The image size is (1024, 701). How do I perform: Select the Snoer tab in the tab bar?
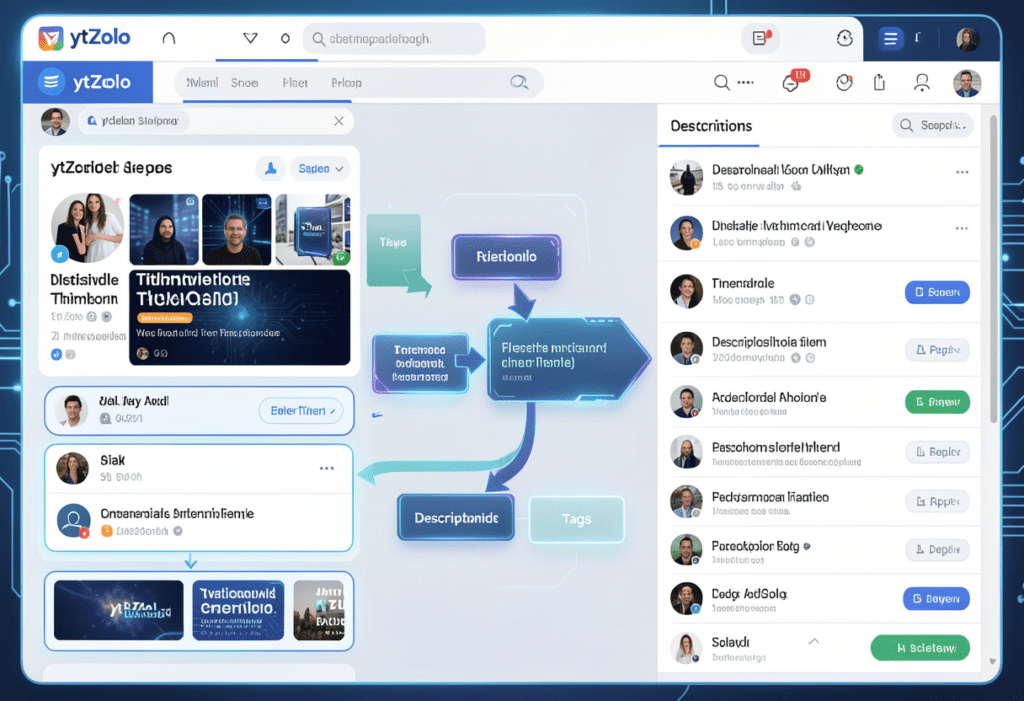(x=244, y=83)
